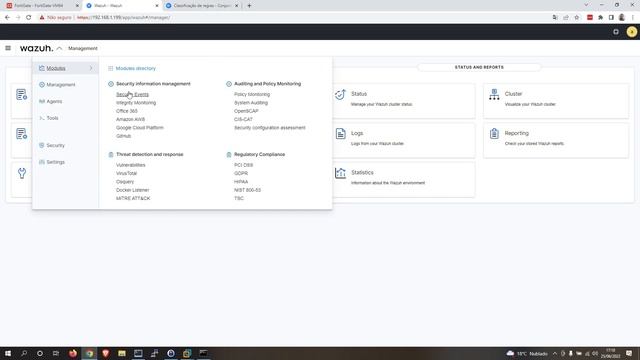This screenshot has height=360, width=640.
Task: Open GitHub module
Action: [x=123, y=136]
